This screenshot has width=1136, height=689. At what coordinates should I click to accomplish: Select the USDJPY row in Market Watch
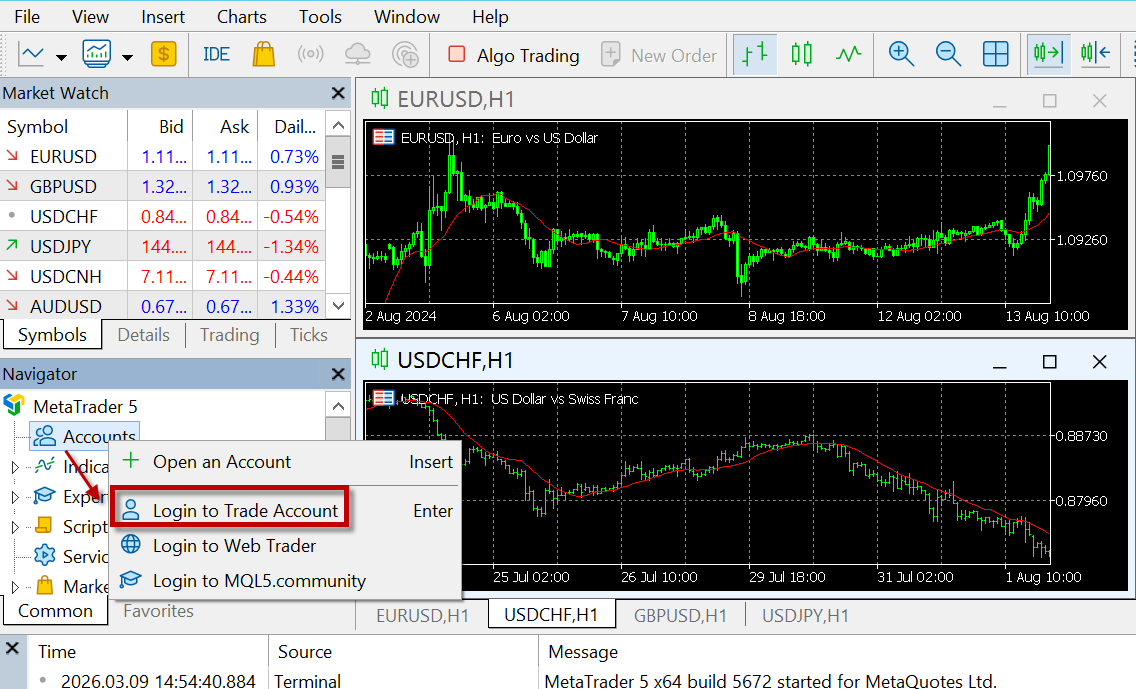coord(63,246)
